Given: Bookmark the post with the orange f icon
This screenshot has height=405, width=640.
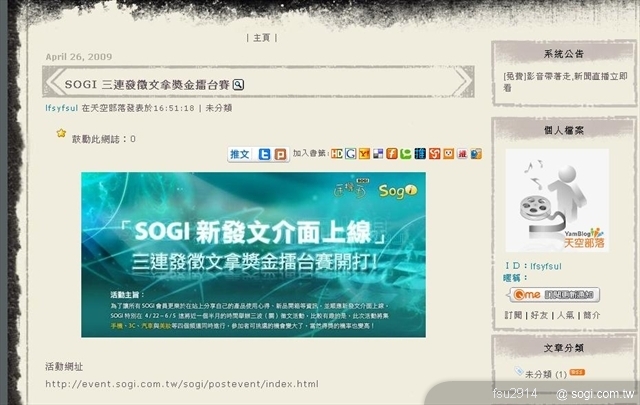Looking at the screenshot, I should (392, 154).
